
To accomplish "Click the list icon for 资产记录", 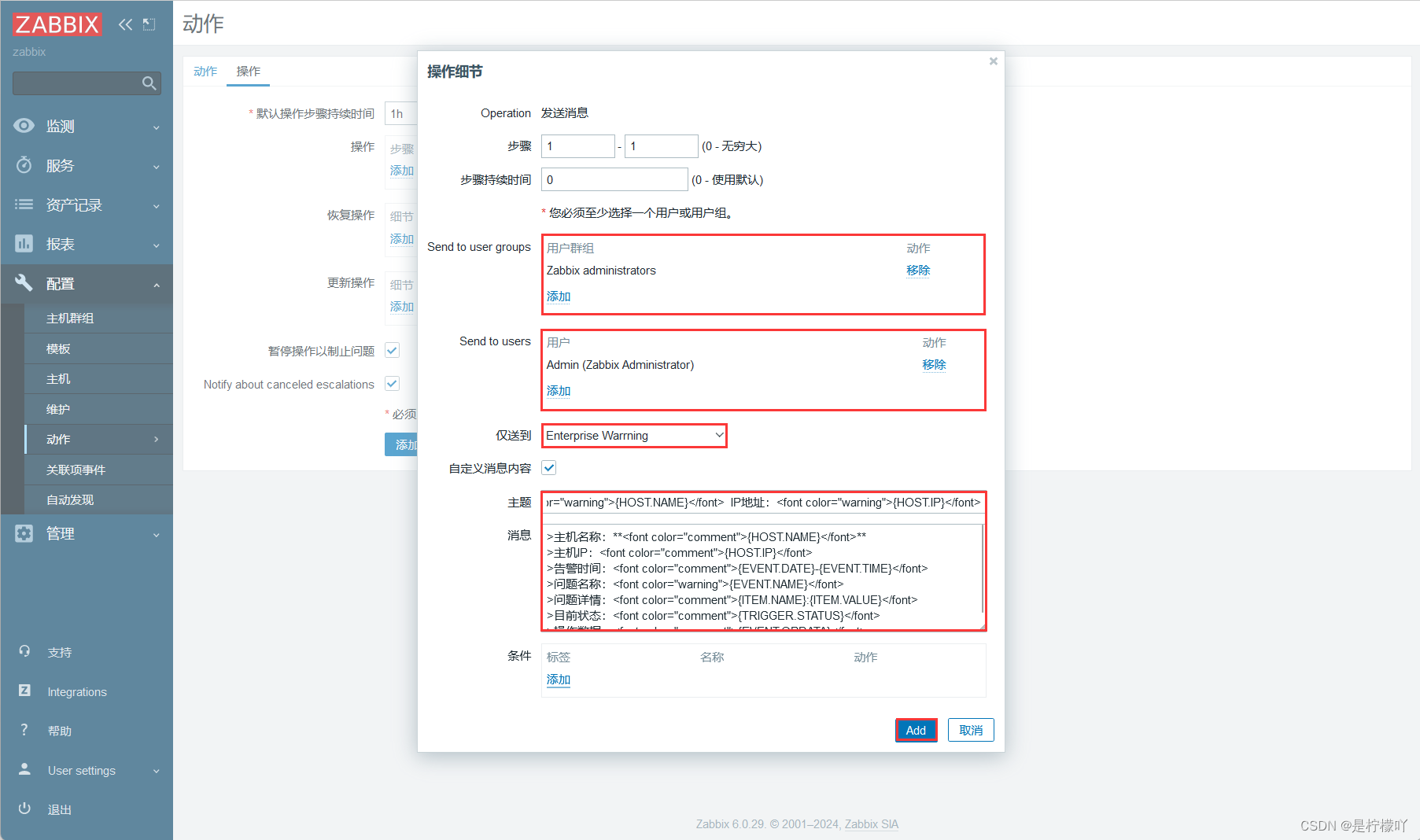I will coord(24,204).
